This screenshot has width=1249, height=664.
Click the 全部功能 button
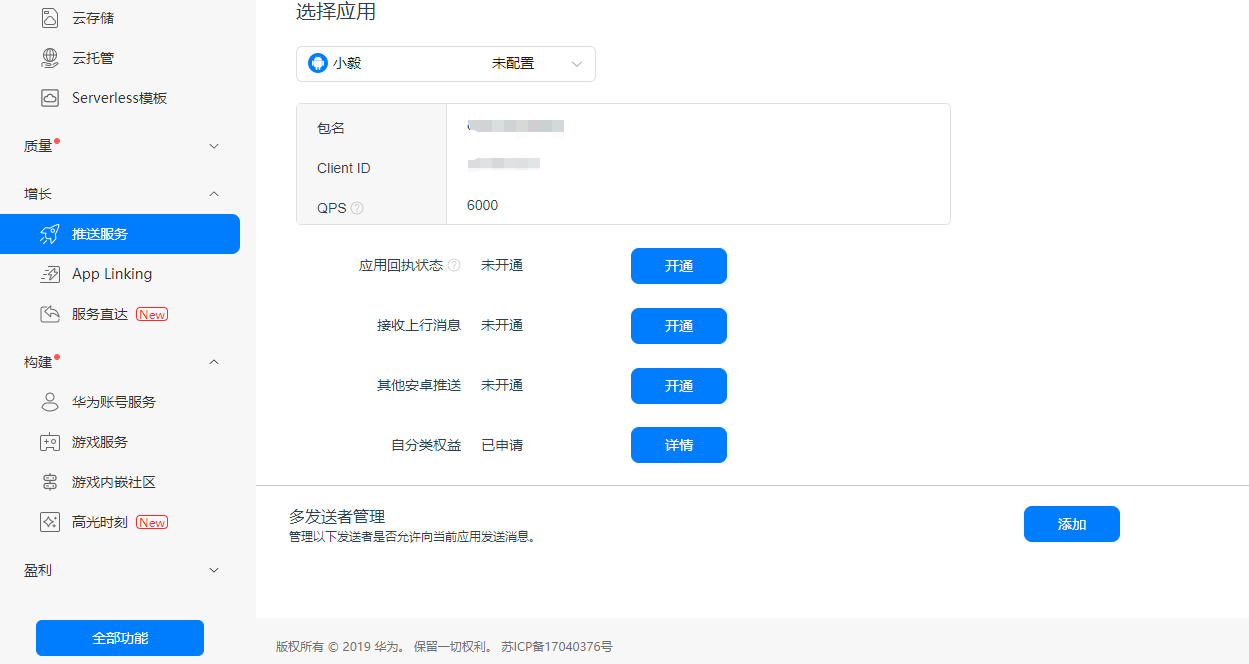click(x=120, y=638)
